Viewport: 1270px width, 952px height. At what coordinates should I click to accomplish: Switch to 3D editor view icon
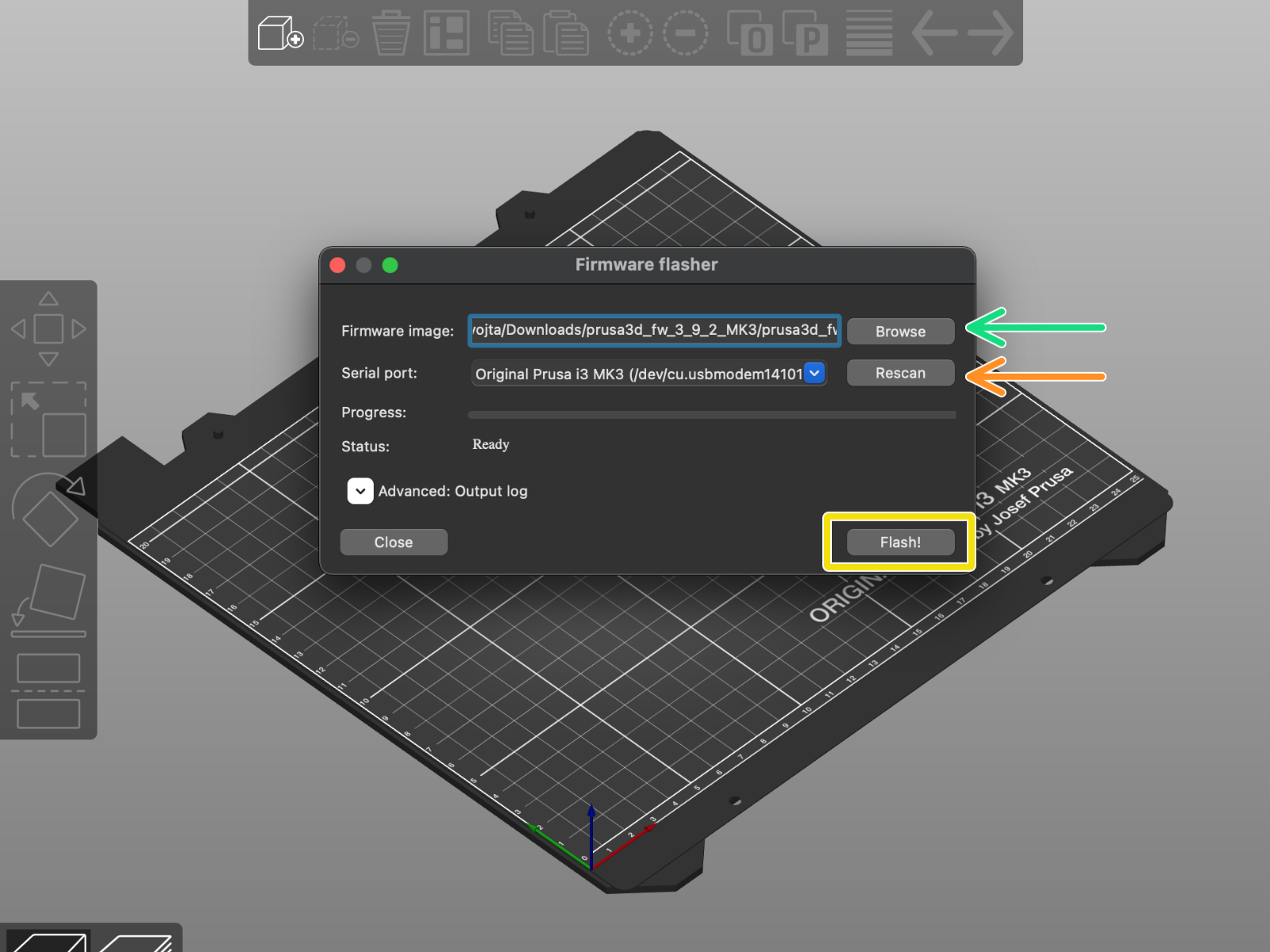[x=48, y=942]
